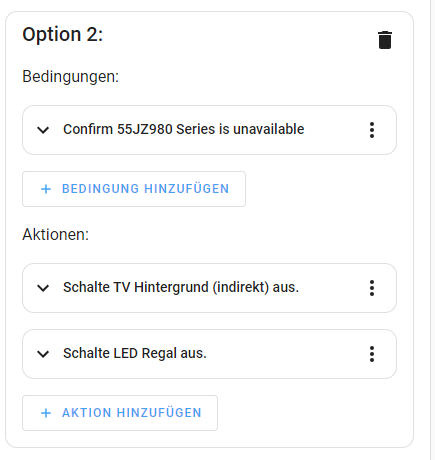This screenshot has height=460, width=435.
Task: Delete Option 2 with the trash icon
Action: click(x=385, y=40)
